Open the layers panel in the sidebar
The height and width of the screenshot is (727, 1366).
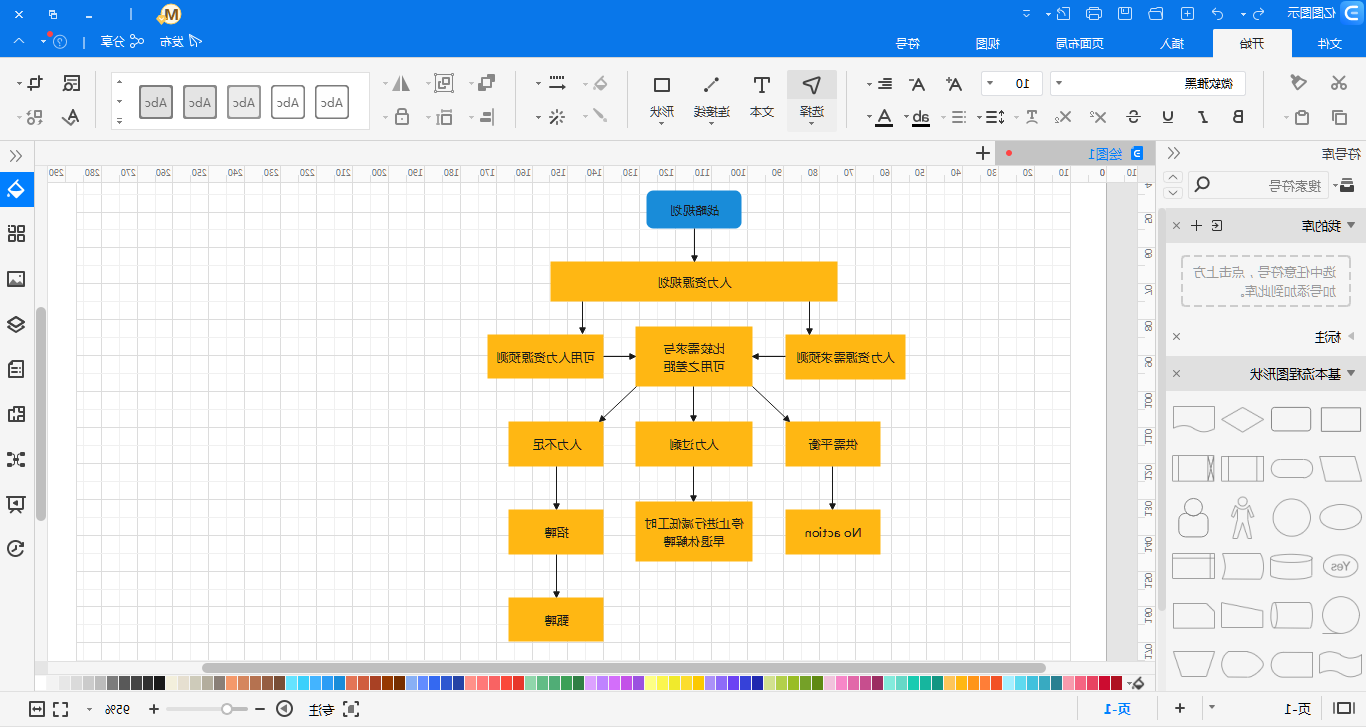click(x=16, y=324)
